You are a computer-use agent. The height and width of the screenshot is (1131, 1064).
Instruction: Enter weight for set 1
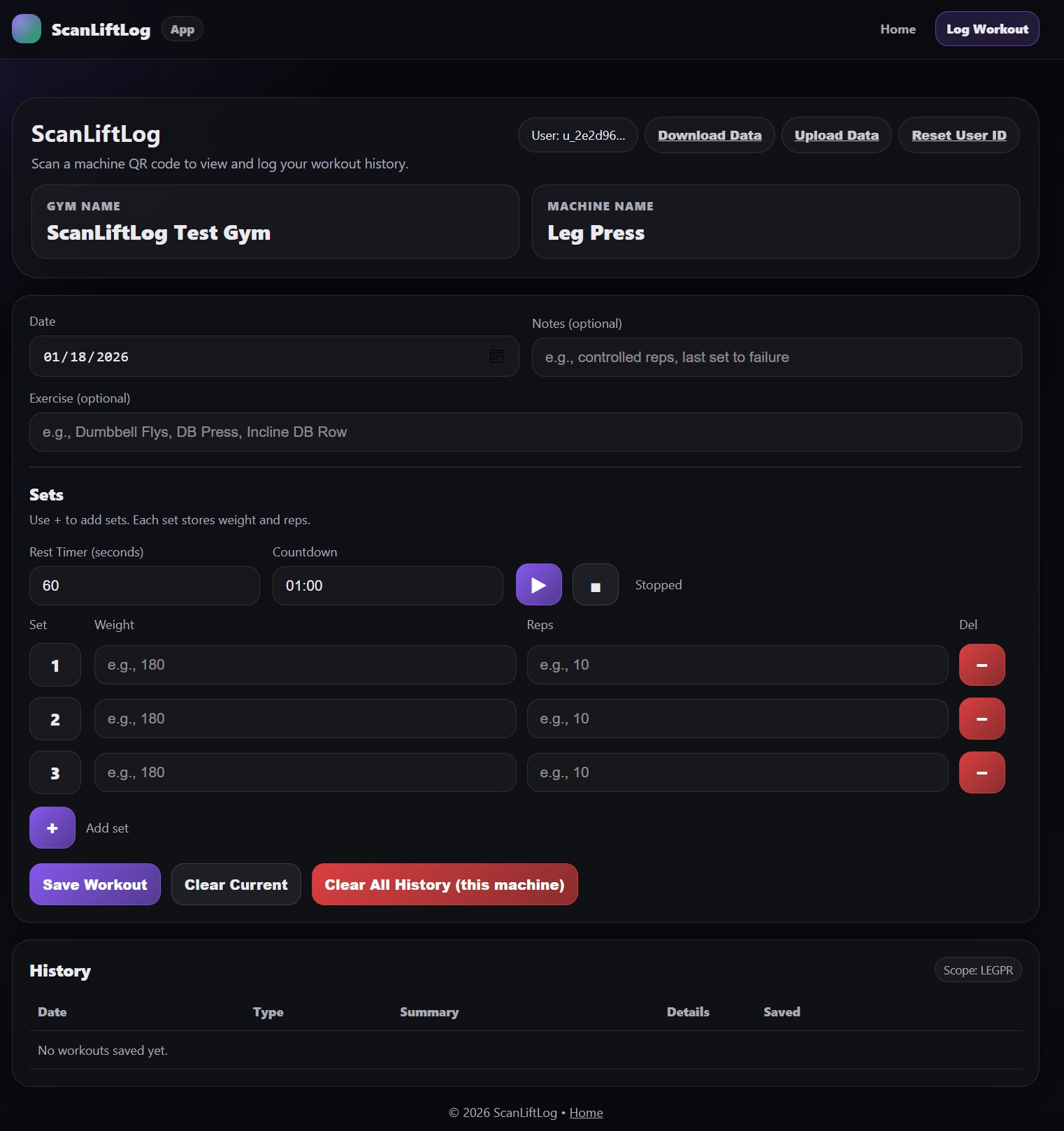click(305, 665)
